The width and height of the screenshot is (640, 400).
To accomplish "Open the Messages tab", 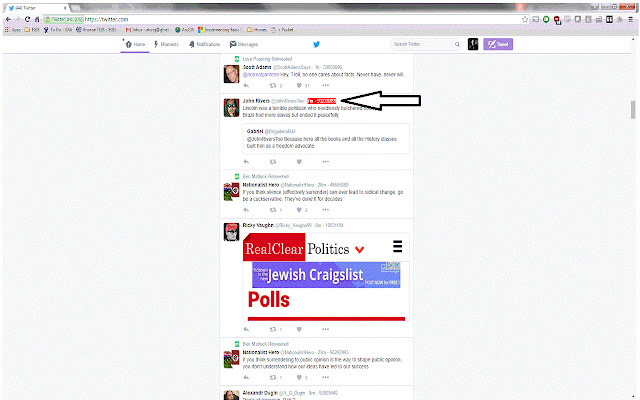I will 244,44.
